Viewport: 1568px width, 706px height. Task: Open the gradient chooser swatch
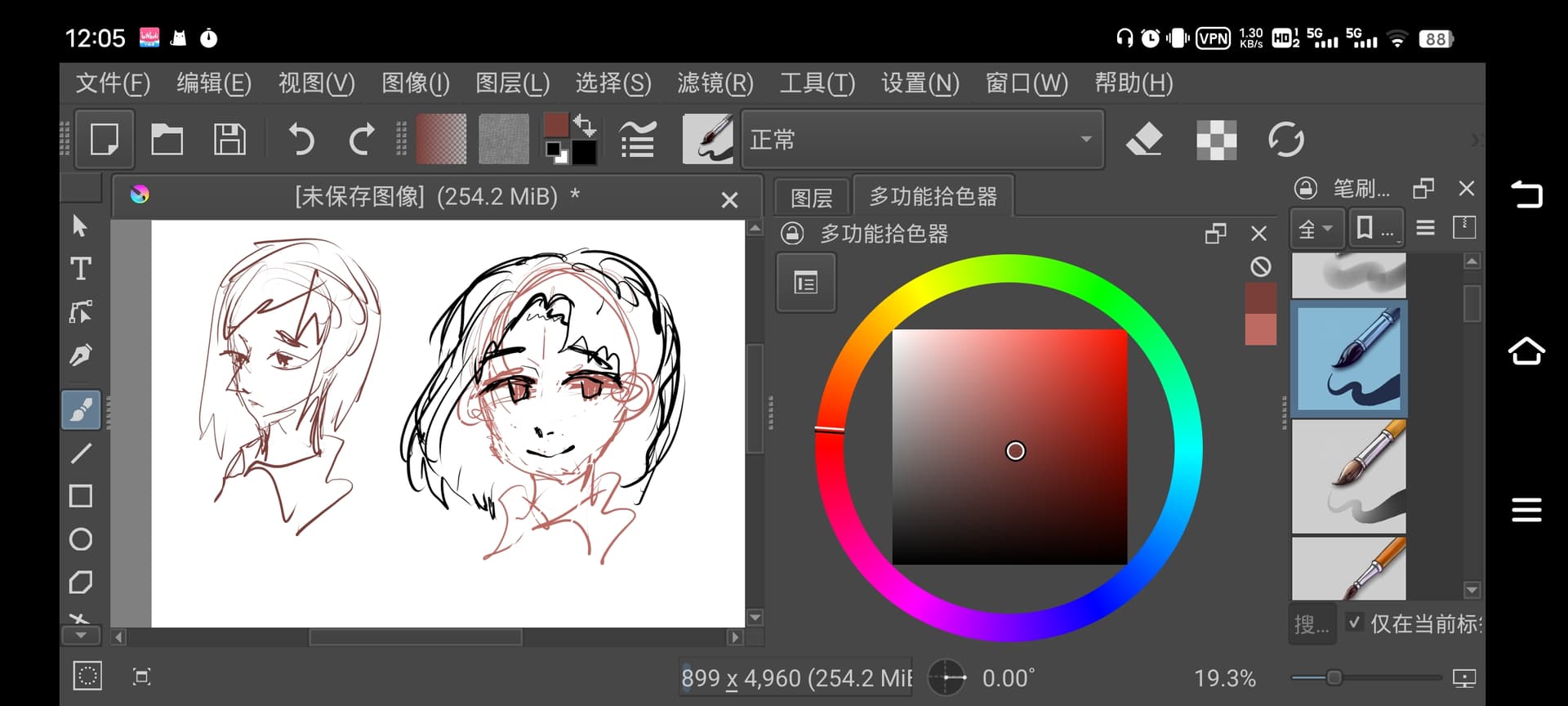pyautogui.click(x=442, y=139)
